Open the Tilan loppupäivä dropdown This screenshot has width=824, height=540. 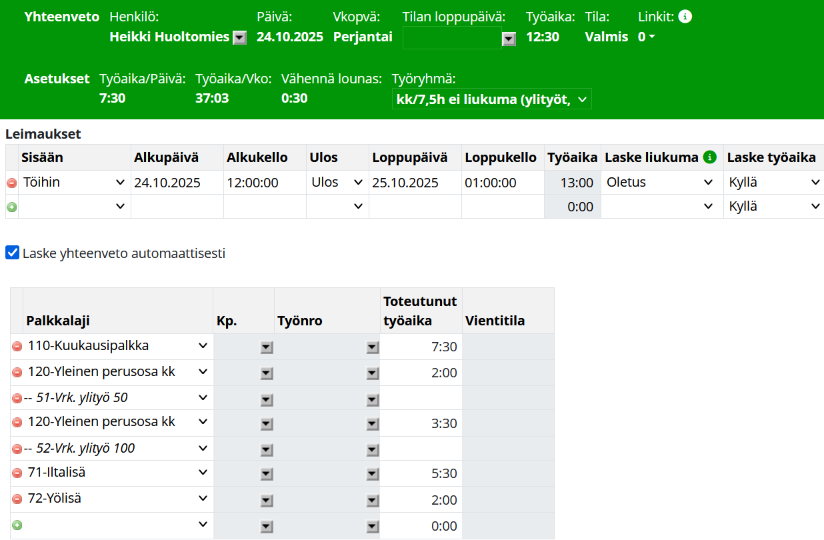pyautogui.click(x=508, y=38)
